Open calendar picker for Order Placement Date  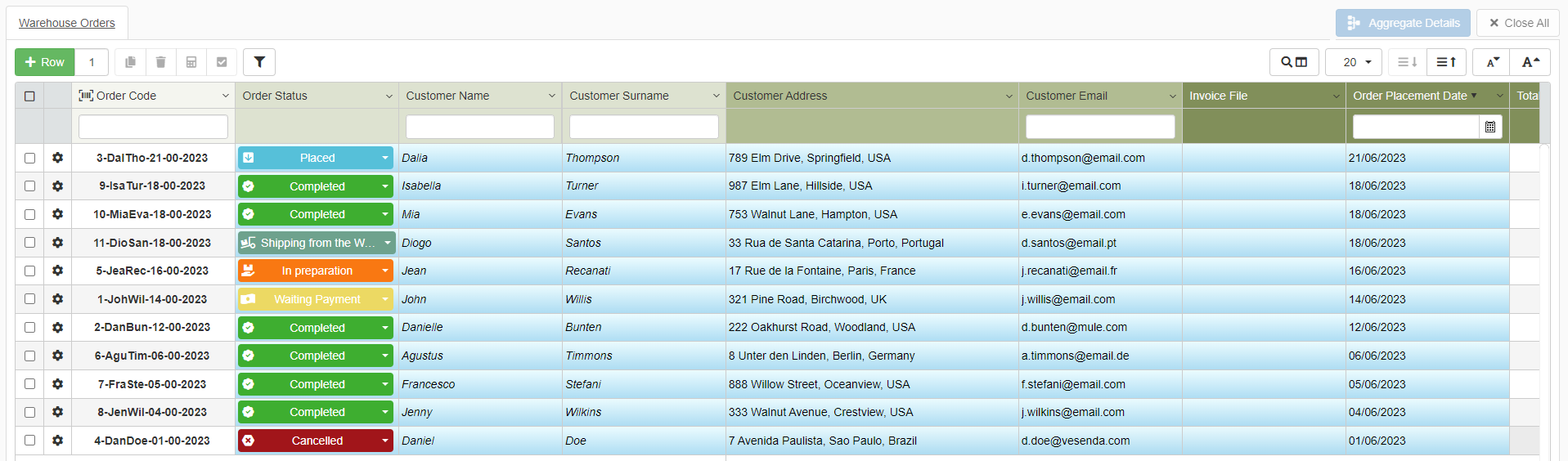pos(1489,127)
